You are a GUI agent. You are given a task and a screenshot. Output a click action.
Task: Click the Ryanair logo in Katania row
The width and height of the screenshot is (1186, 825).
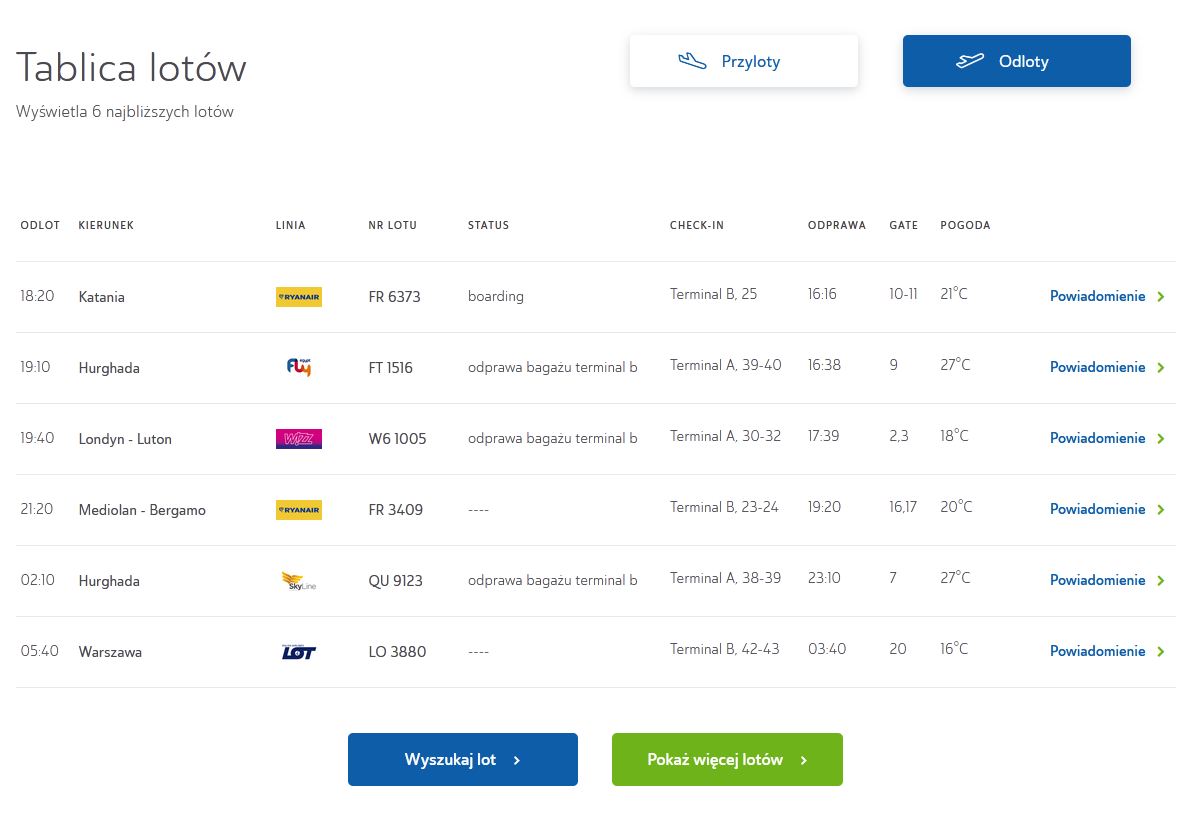[298, 297]
